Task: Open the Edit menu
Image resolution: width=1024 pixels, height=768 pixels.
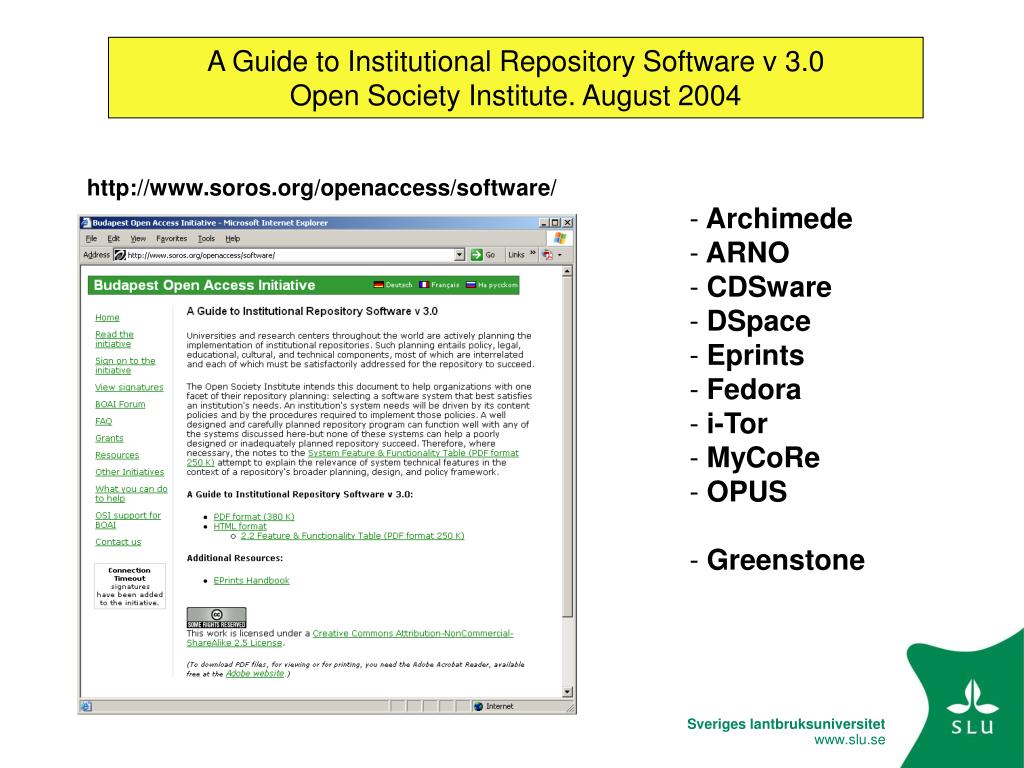Action: pyautogui.click(x=114, y=239)
